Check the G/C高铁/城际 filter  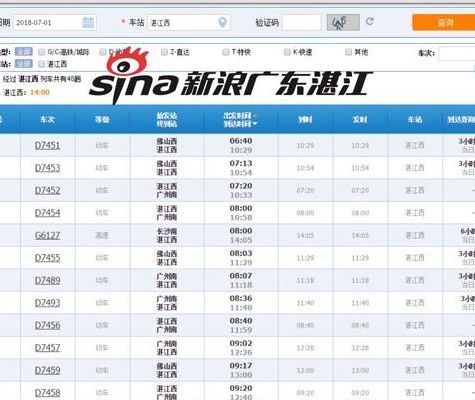42,52
